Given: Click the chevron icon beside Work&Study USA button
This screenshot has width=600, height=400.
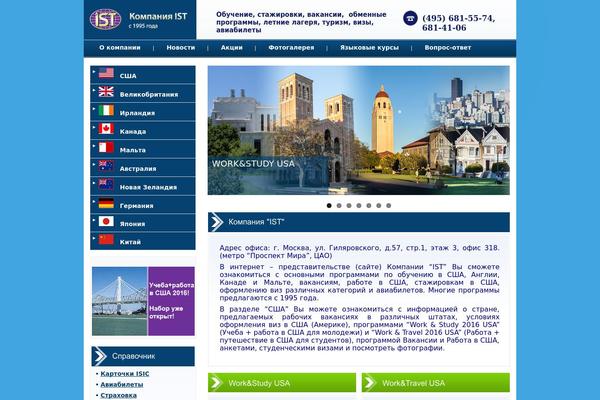Looking at the screenshot, I should click(216, 383).
